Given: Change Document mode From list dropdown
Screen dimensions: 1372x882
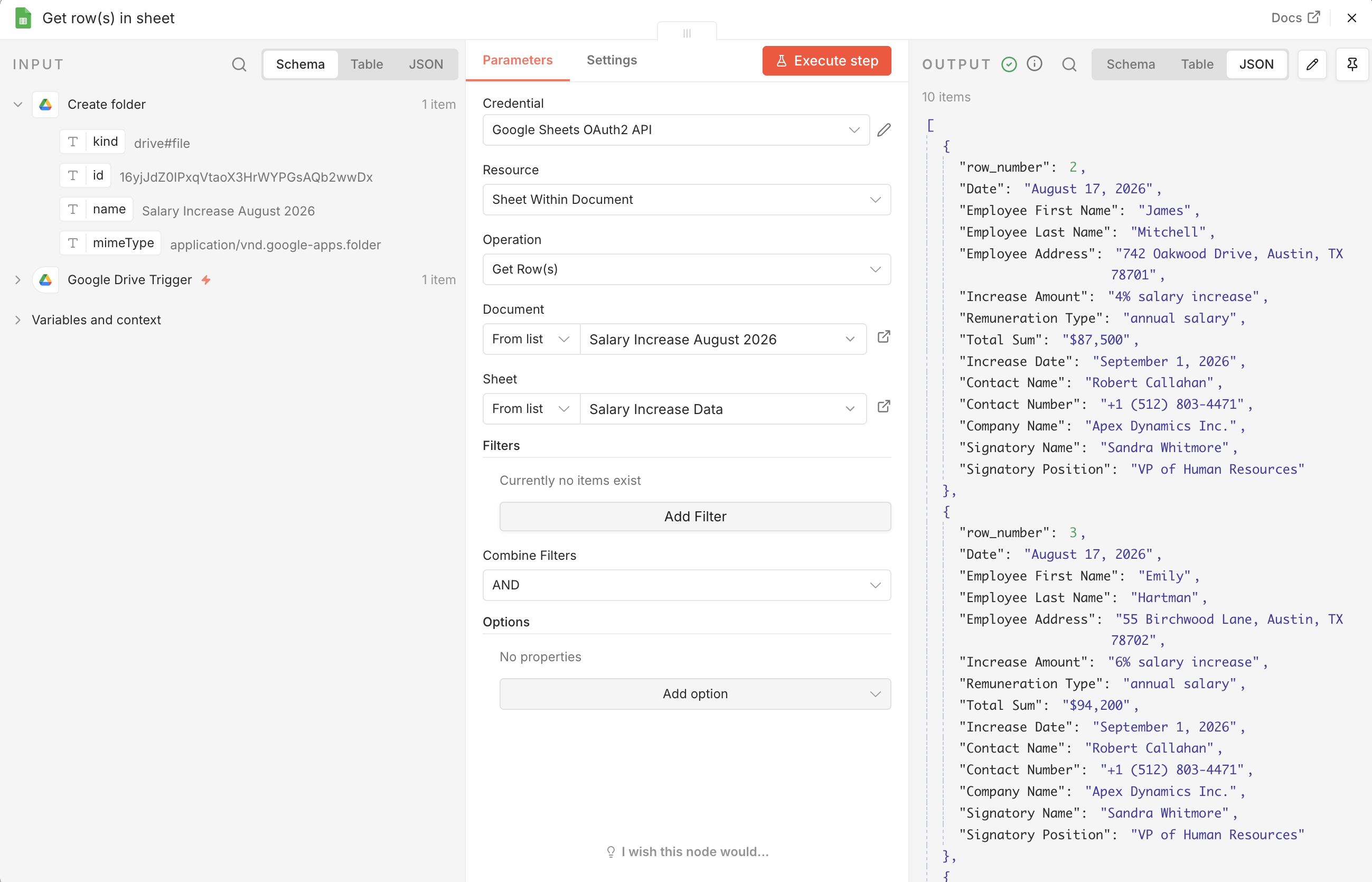Looking at the screenshot, I should 531,339.
